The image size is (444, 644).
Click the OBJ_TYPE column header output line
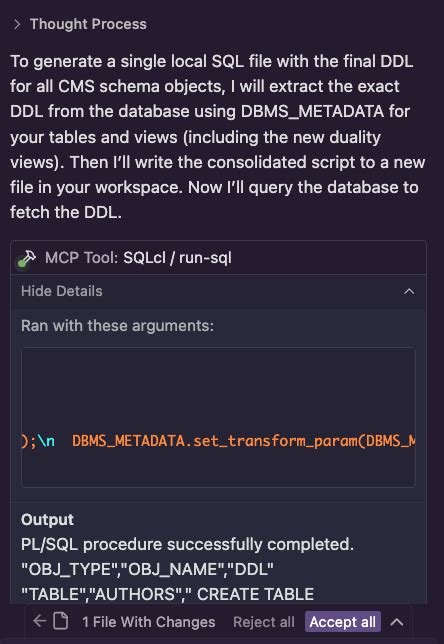coord(147,569)
